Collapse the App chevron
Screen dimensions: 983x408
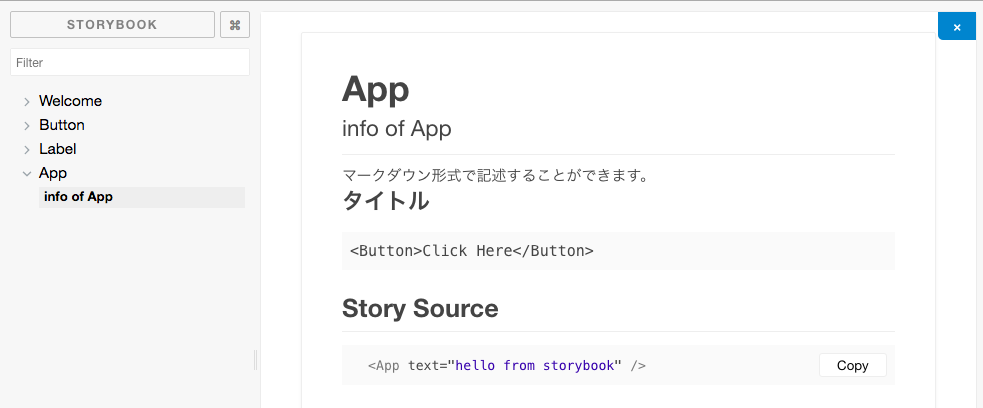(x=26, y=174)
